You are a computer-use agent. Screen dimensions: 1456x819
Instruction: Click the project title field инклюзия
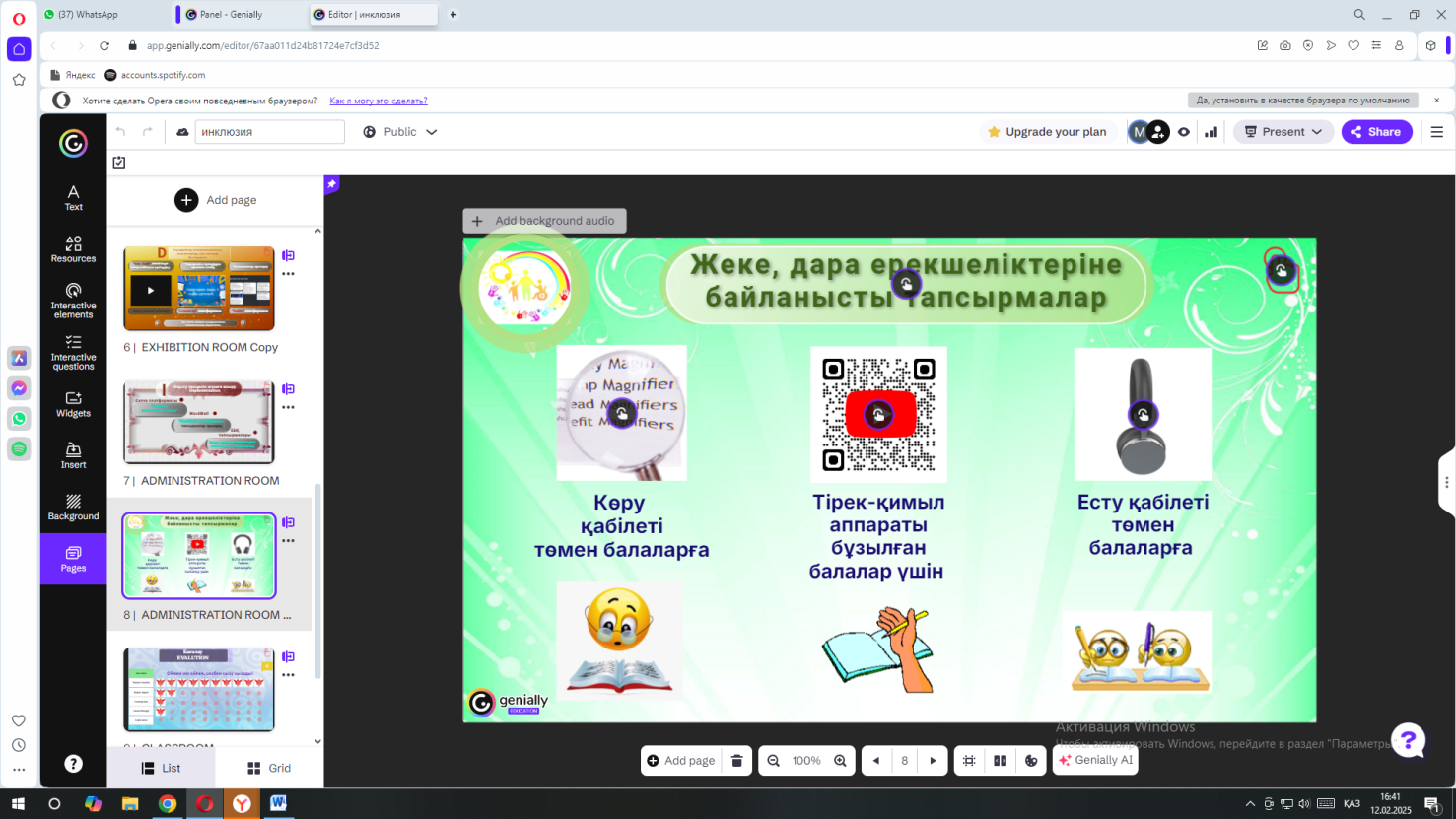269,132
